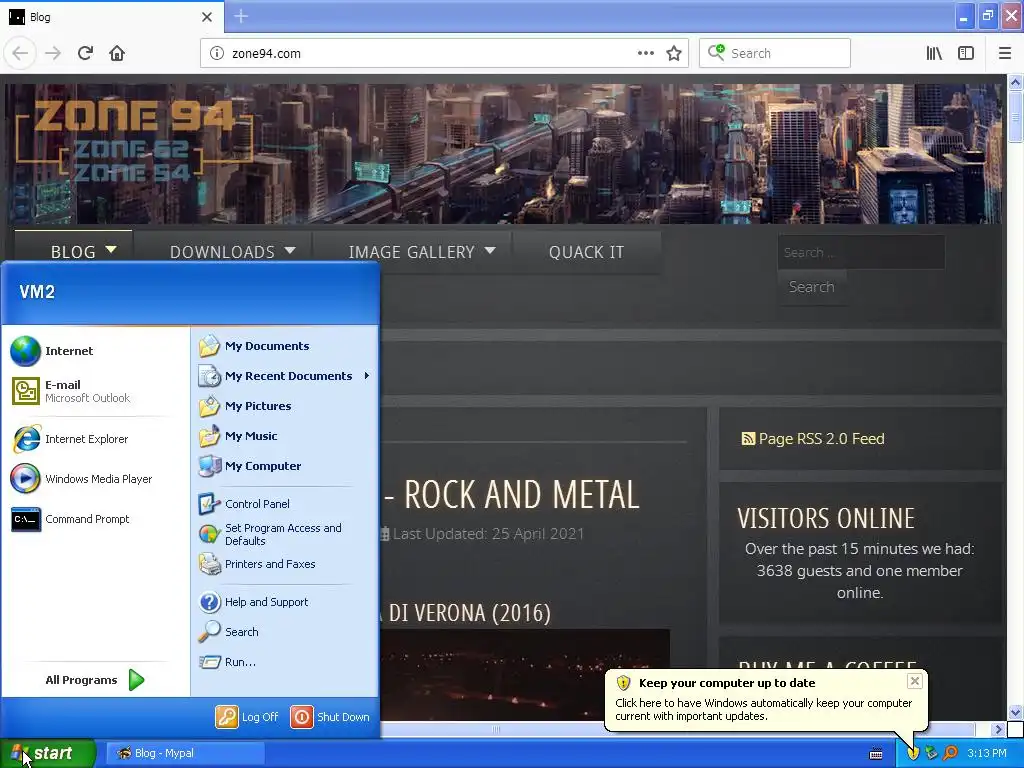Click the Start button

tap(47, 753)
